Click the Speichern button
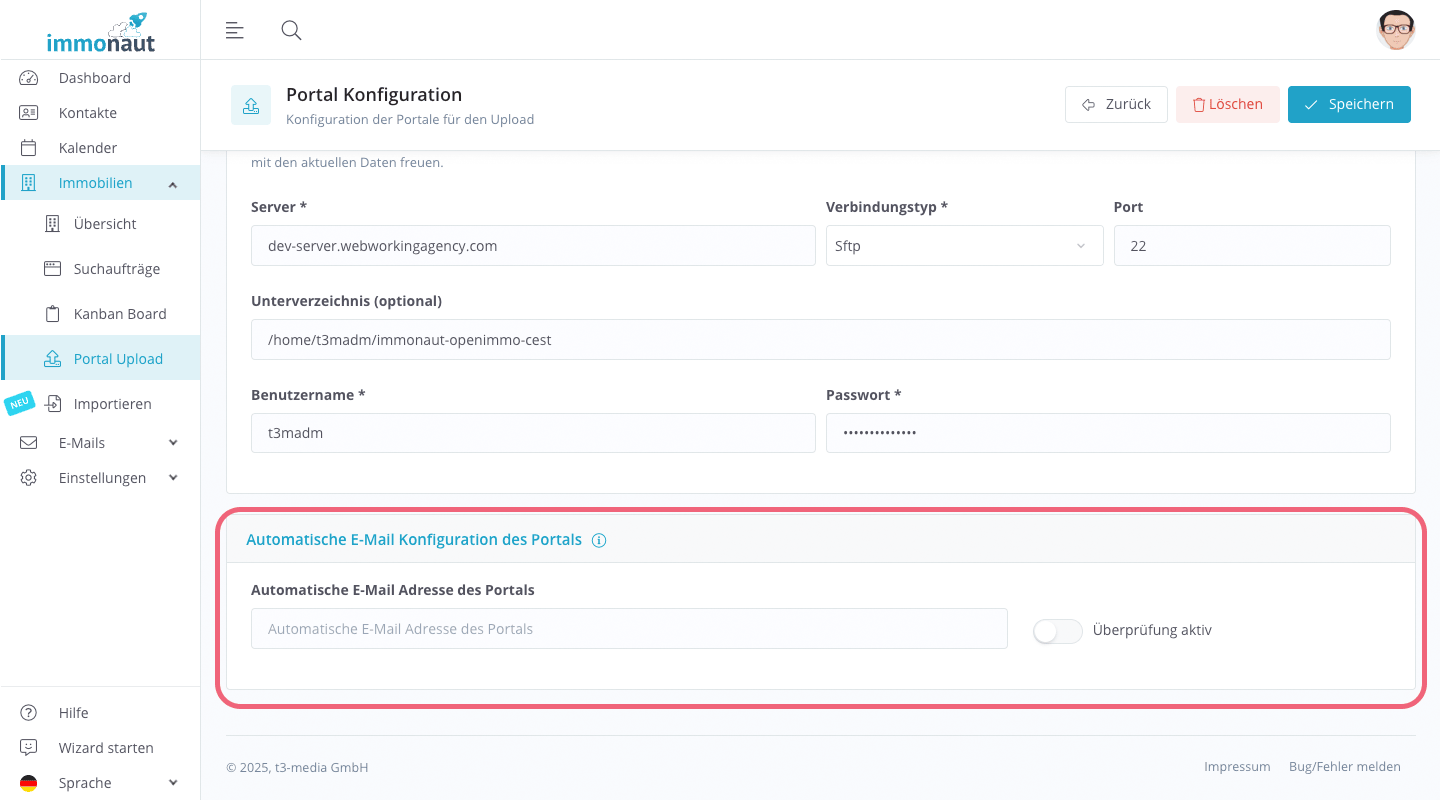This screenshot has height=800, width=1440. 1349,104
